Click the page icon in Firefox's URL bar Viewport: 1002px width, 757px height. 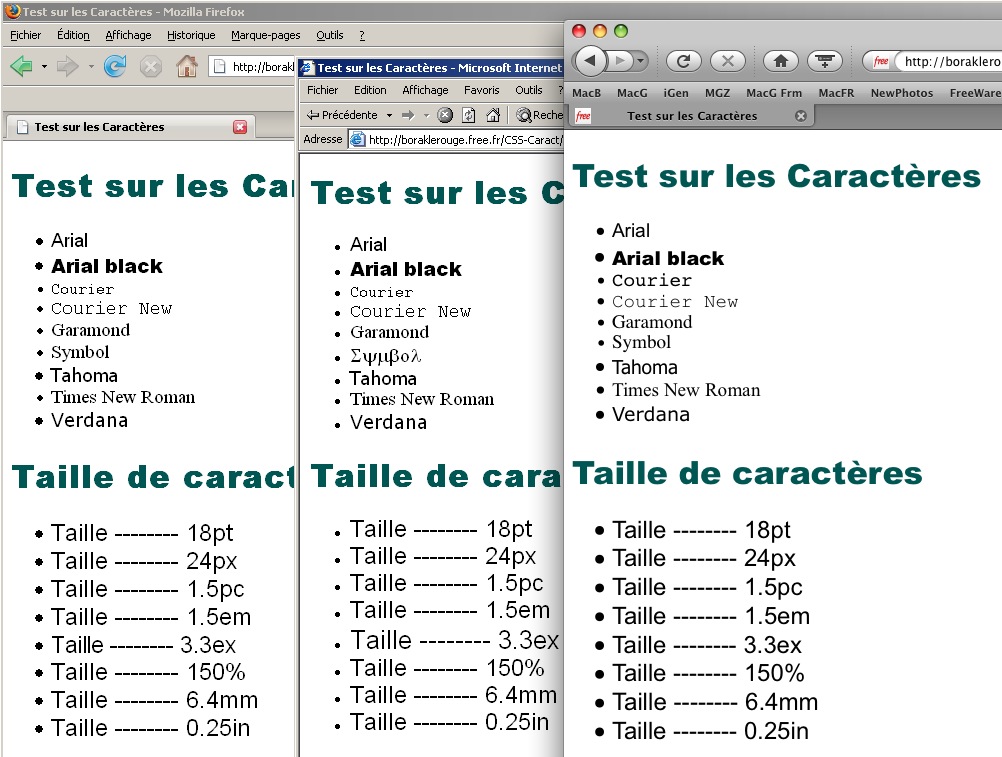coord(219,66)
